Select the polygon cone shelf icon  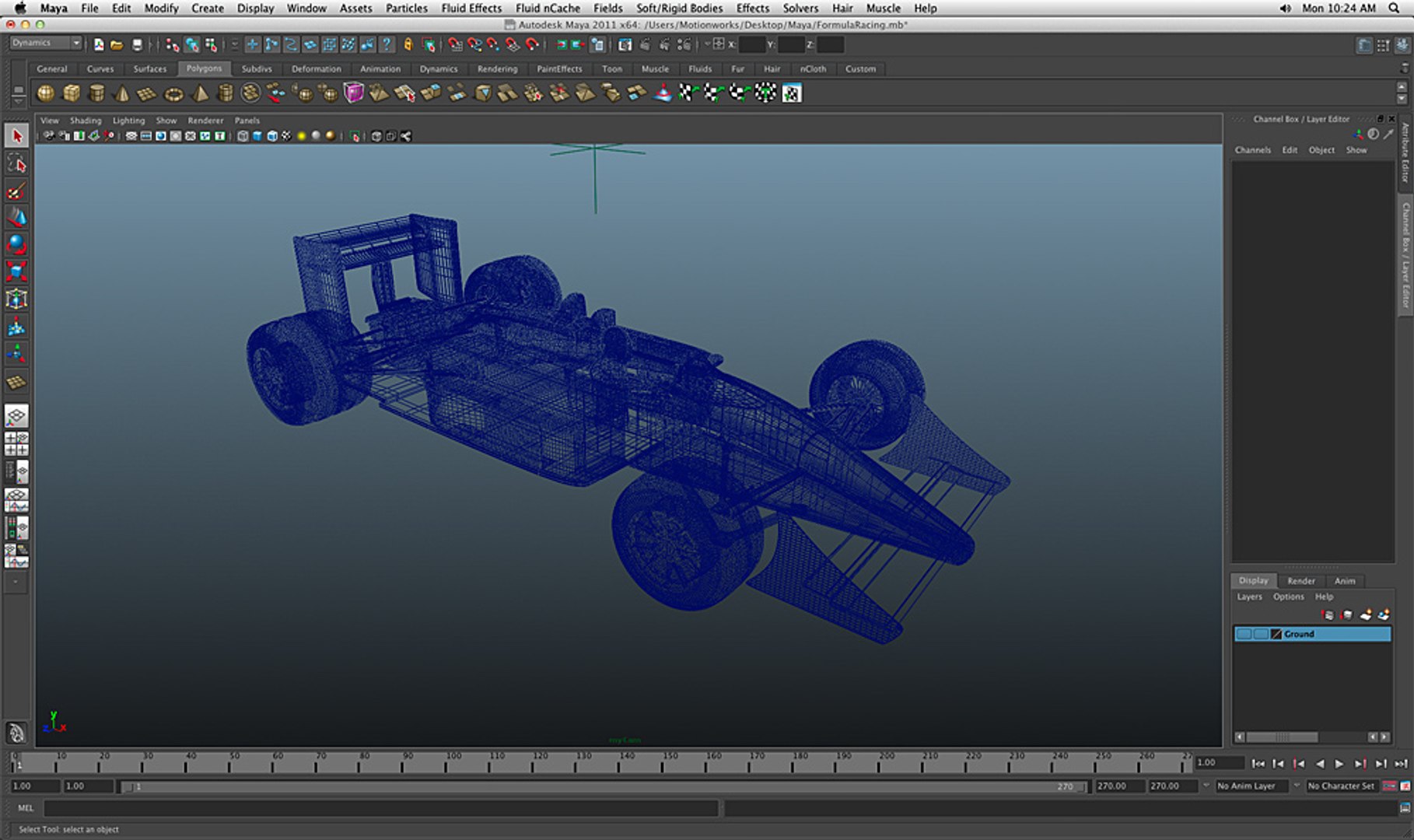[x=122, y=93]
